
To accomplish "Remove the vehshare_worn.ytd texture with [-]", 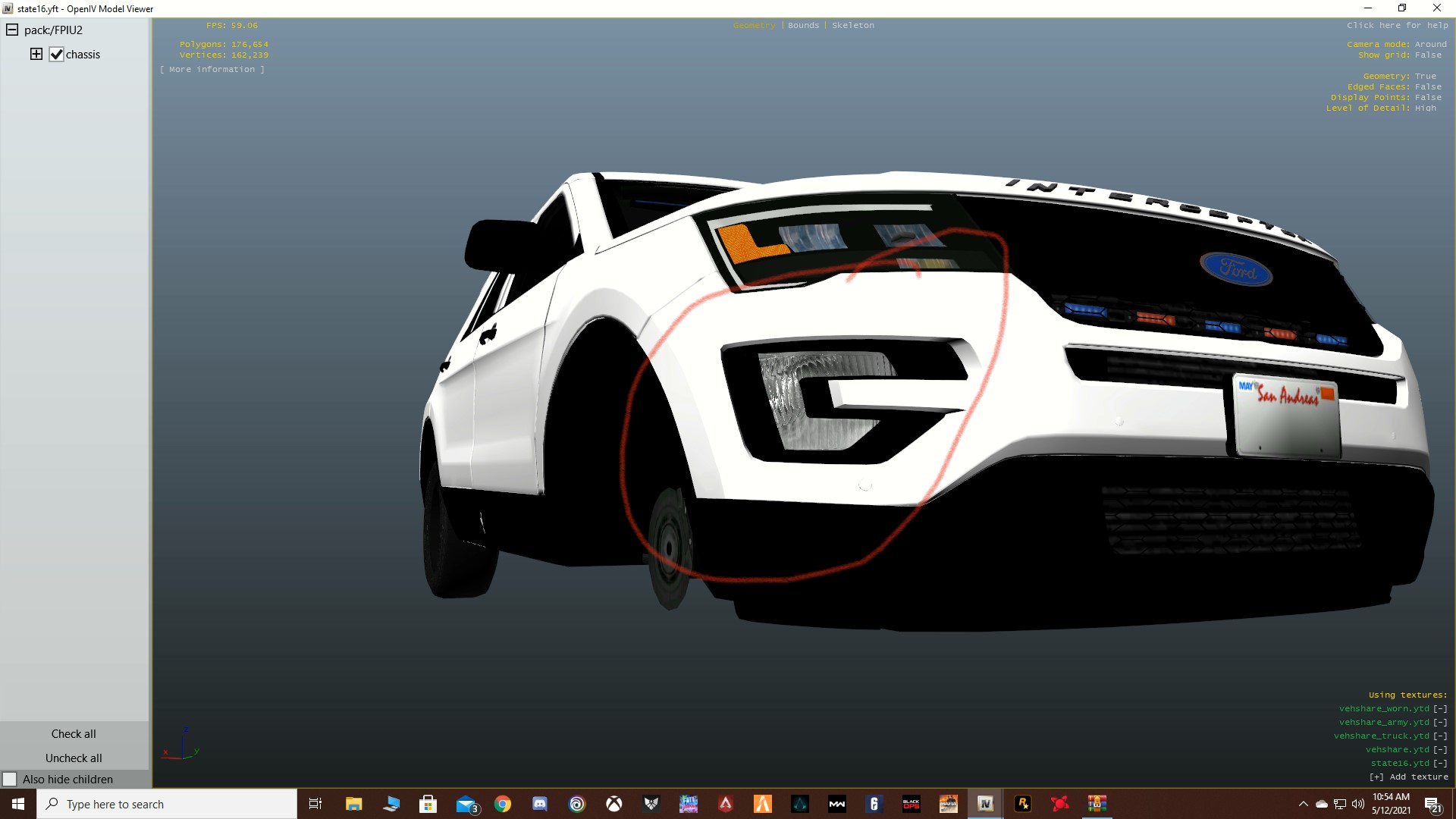I will [x=1439, y=708].
